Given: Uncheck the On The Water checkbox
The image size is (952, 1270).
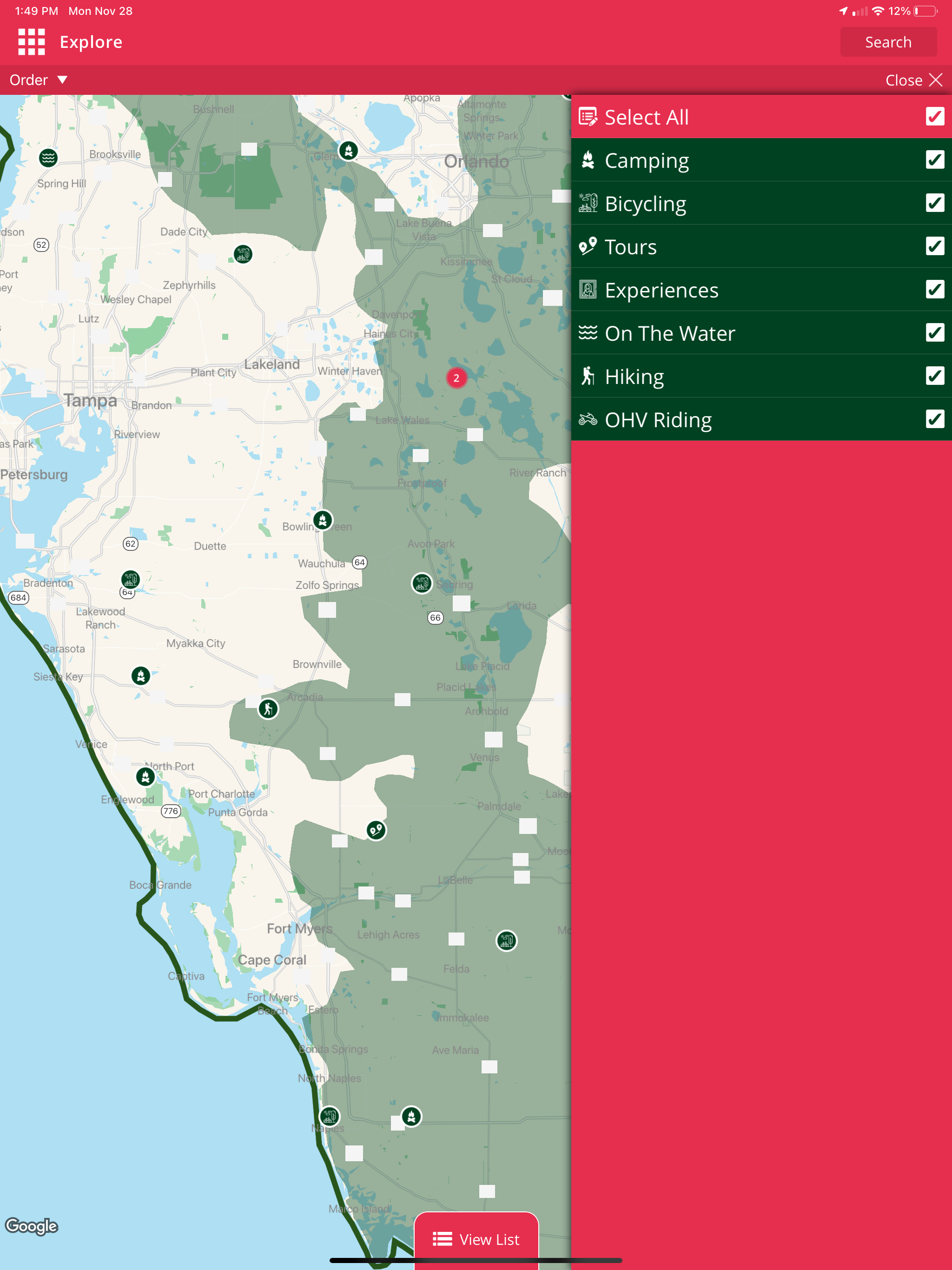Looking at the screenshot, I should pyautogui.click(x=935, y=332).
